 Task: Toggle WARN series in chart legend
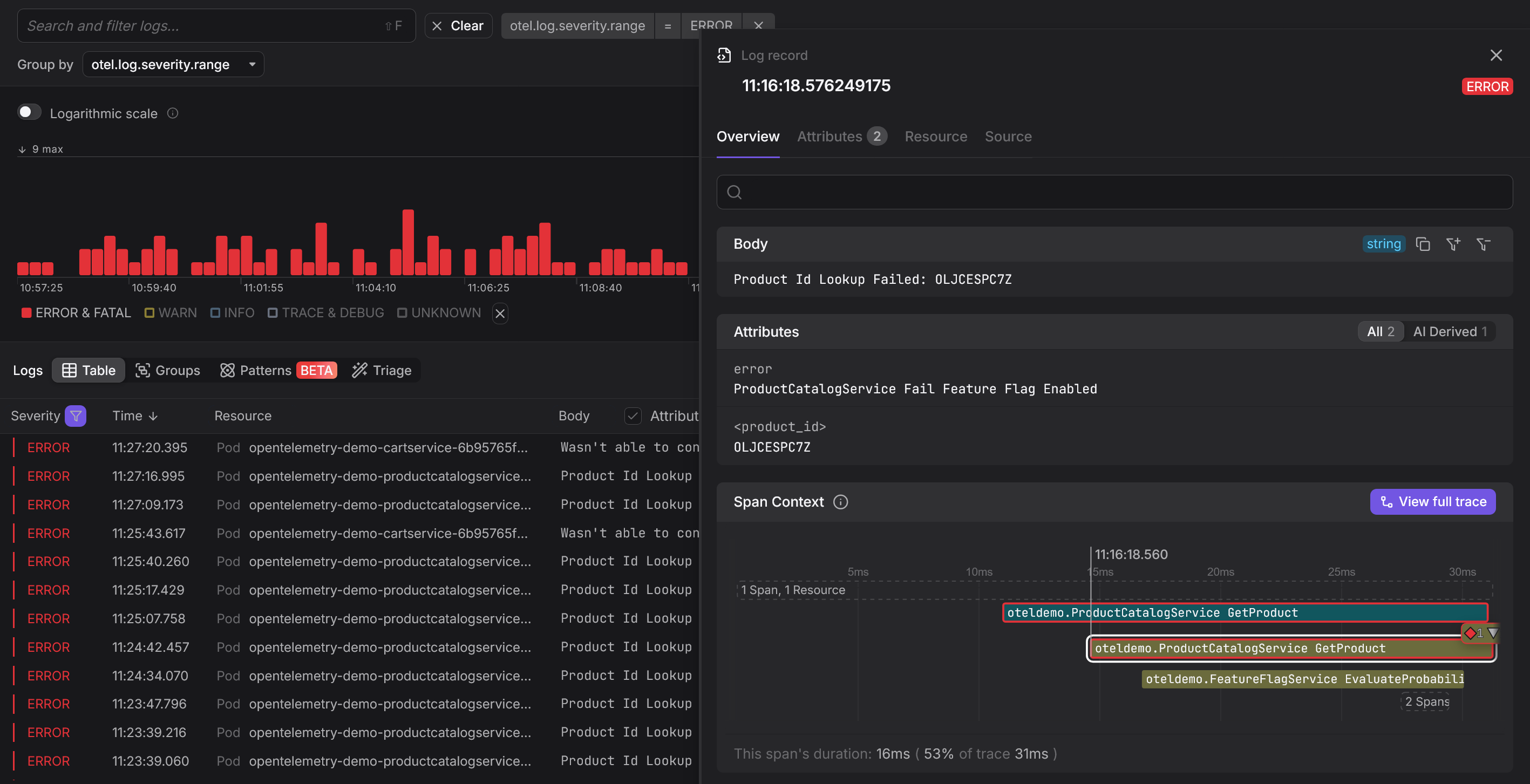point(171,313)
